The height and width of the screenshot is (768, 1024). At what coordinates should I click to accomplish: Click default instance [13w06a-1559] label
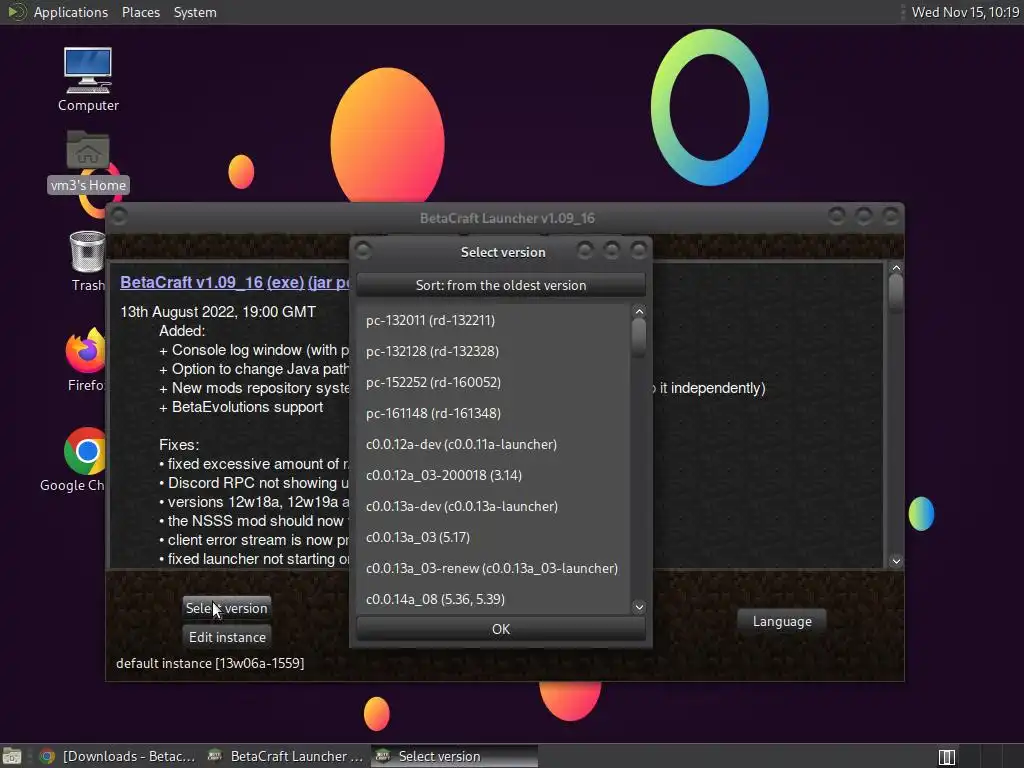point(210,664)
